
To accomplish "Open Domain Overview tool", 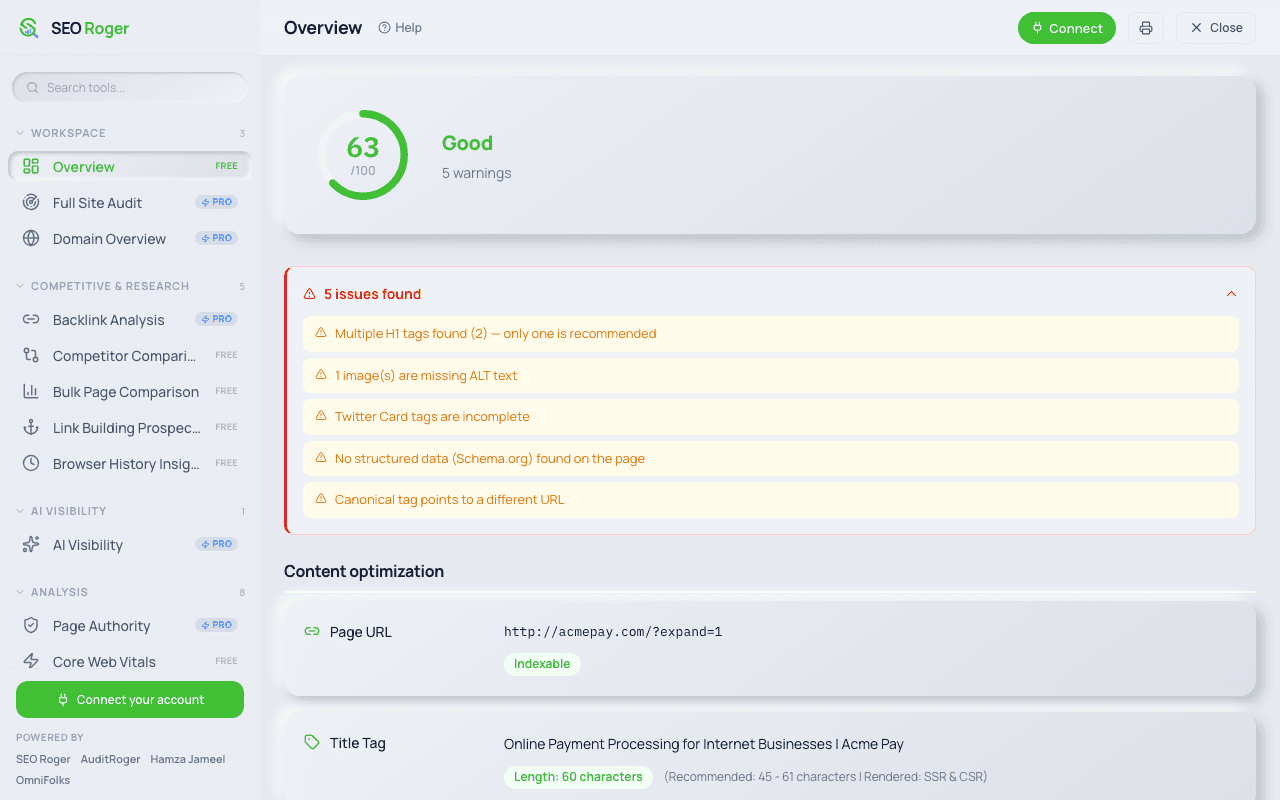I will click(130, 239).
